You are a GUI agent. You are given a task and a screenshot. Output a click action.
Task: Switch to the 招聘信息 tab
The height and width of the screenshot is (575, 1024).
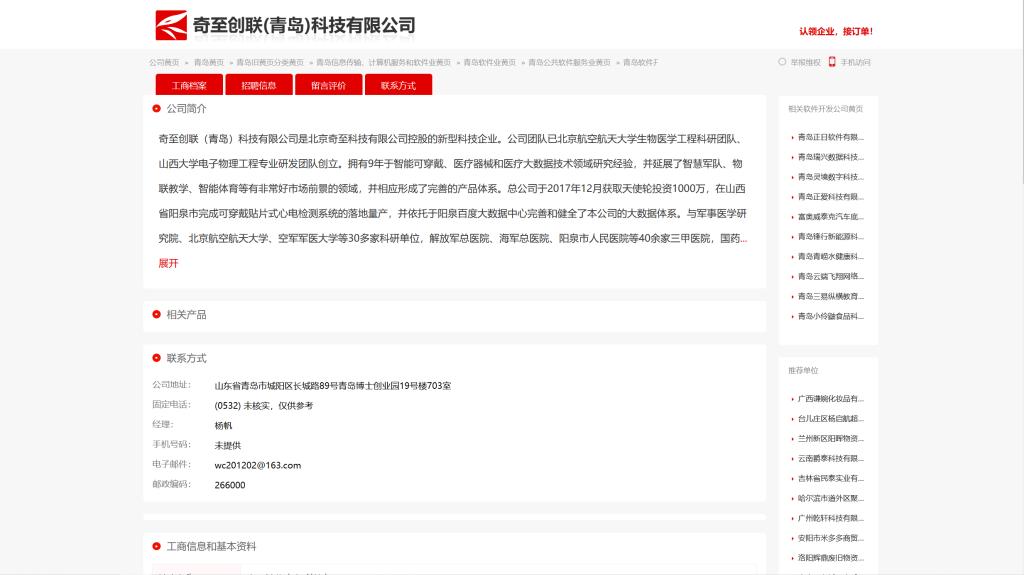pos(258,86)
